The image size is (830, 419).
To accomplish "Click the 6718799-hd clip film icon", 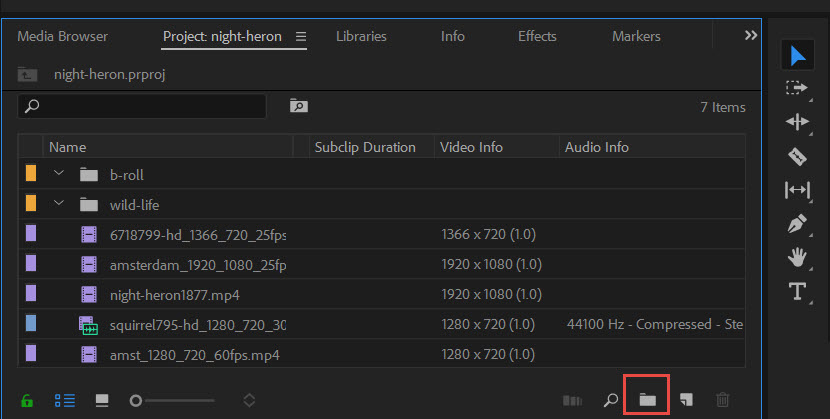I will pos(89,234).
